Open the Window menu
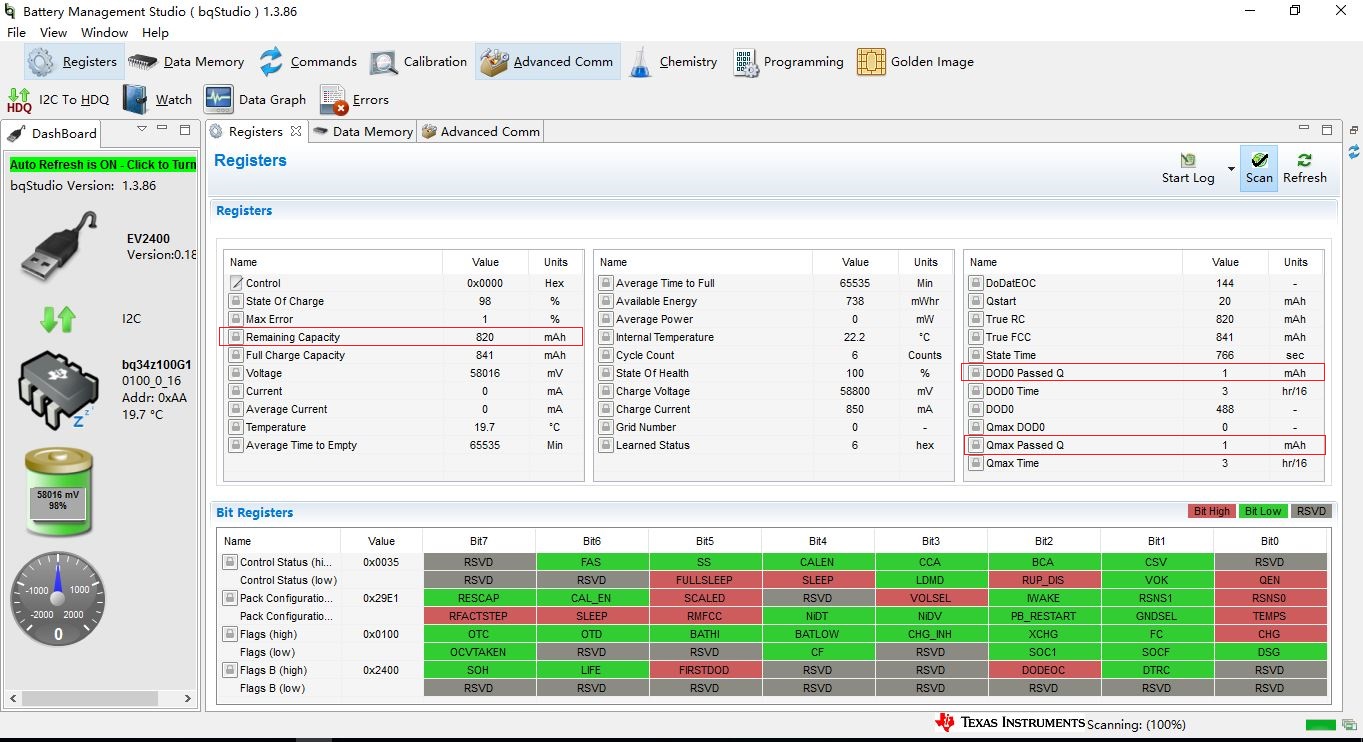The image size is (1363, 742). 104,33
